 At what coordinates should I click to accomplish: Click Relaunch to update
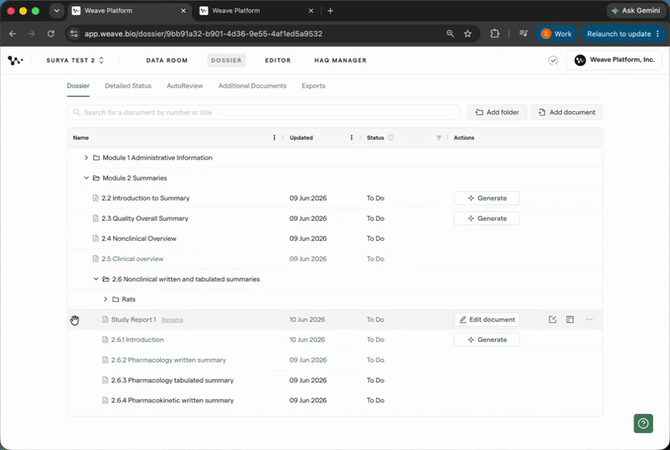tap(623, 34)
